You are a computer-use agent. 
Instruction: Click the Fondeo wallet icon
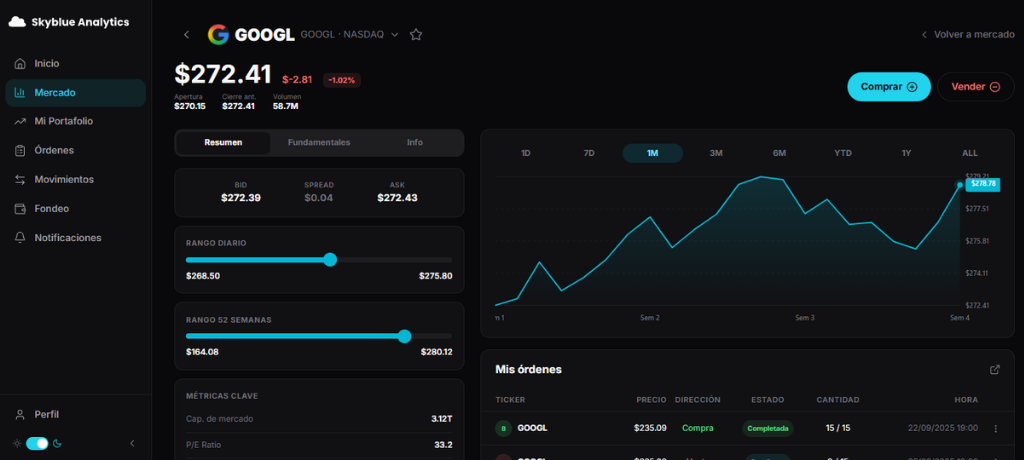(x=20, y=208)
